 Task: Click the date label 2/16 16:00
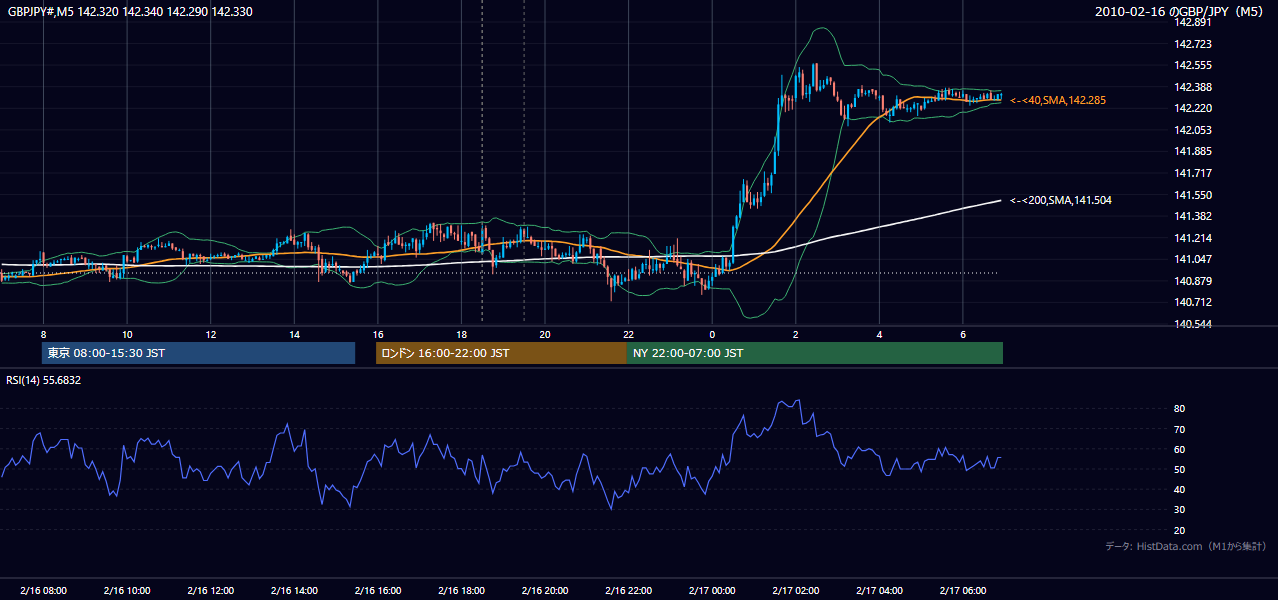[x=378, y=590]
